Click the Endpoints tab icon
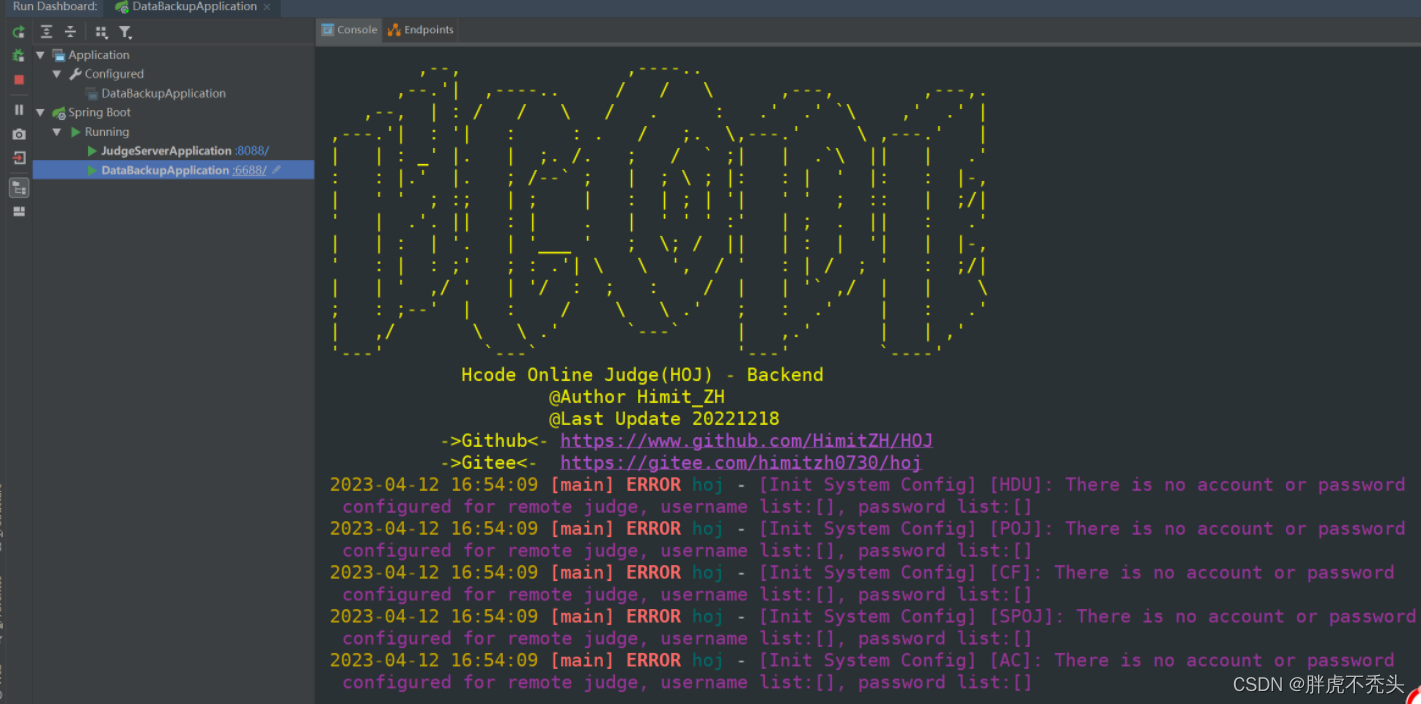This screenshot has height=704, width=1421. (394, 30)
